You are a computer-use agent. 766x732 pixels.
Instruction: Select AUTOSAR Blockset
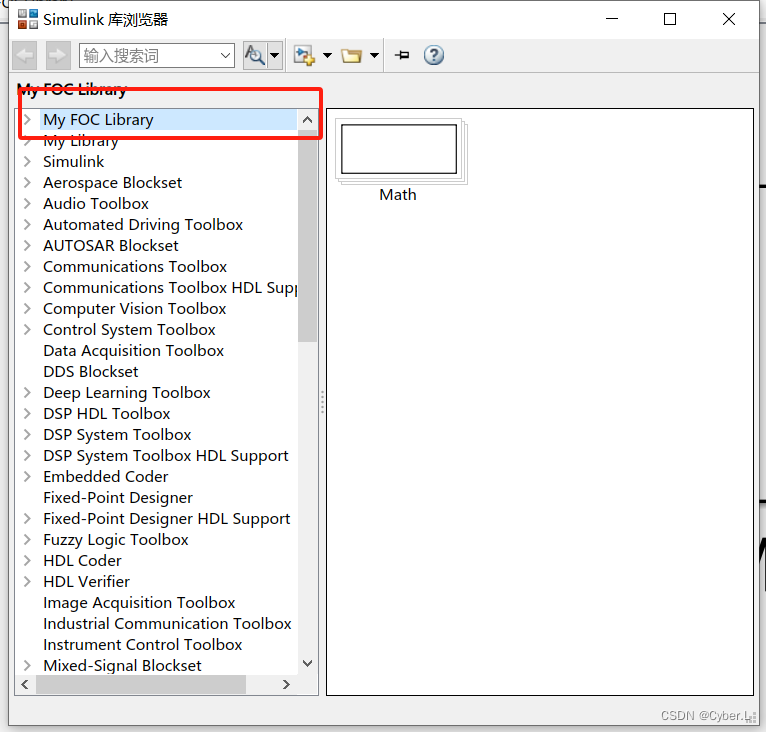tap(111, 246)
